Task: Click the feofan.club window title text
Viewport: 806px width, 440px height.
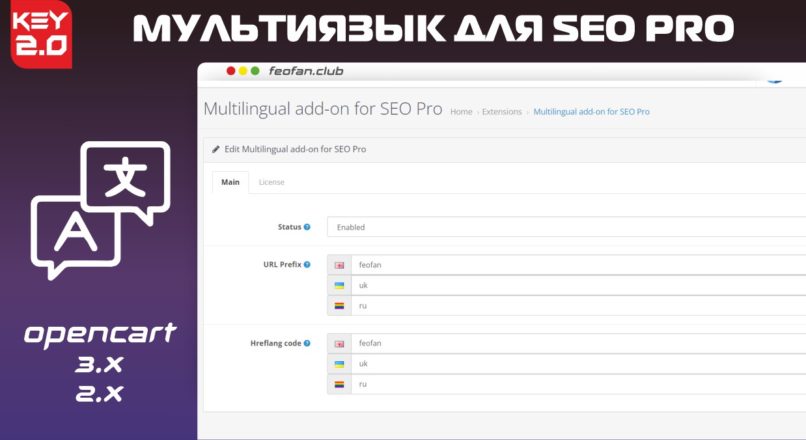Action: click(306, 71)
